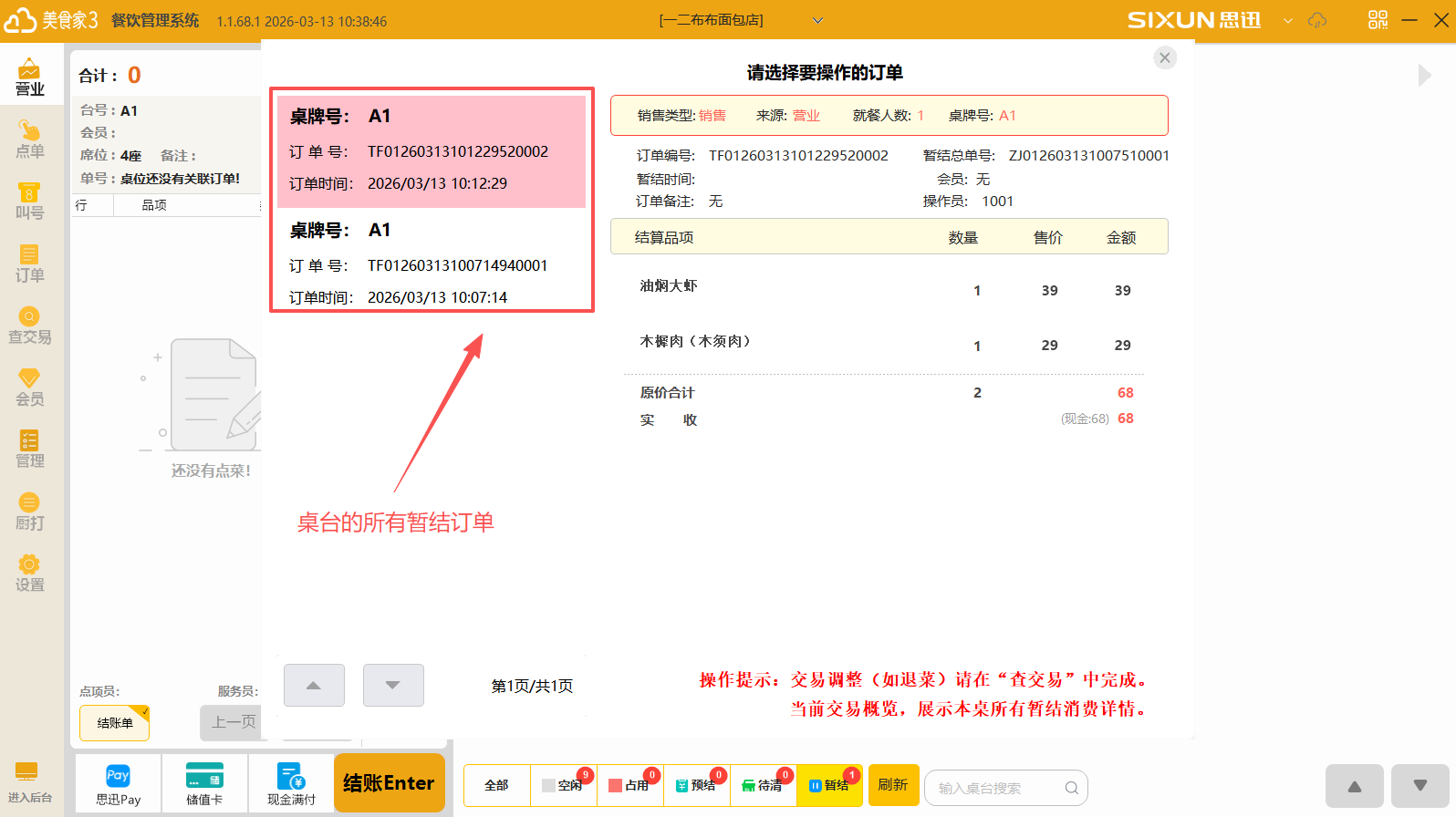Open the 会员 member sidebar icon
Viewport: 1456px width, 817px height.
(29, 388)
